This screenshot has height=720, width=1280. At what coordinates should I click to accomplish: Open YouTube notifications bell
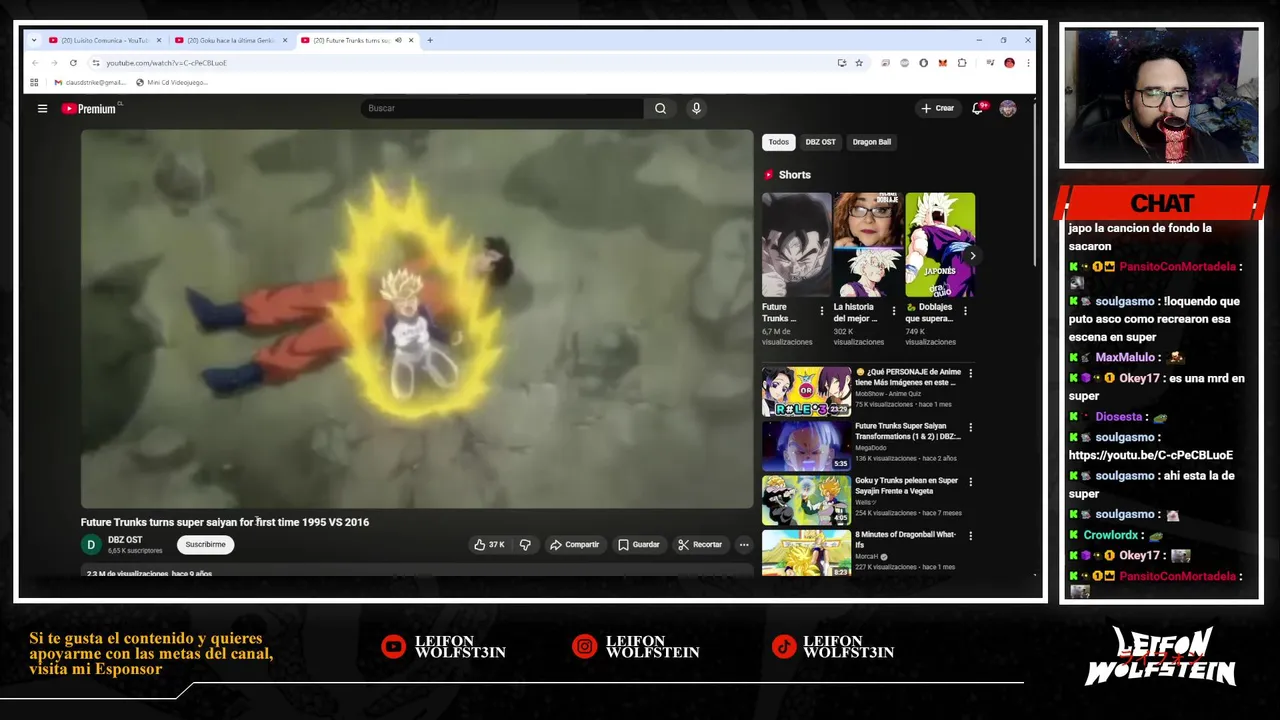tap(978, 108)
